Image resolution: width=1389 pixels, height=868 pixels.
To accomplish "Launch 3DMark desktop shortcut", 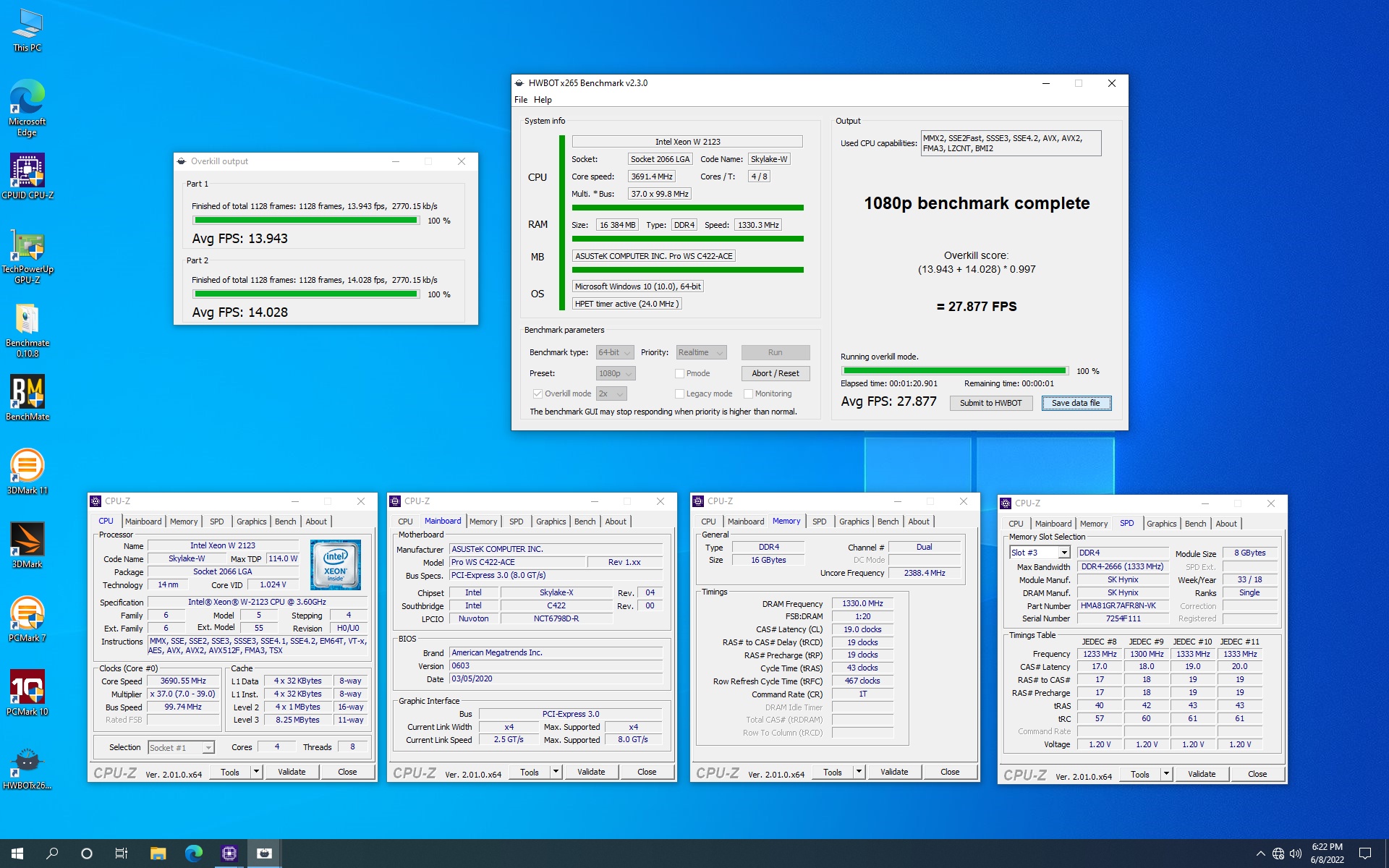I will [x=27, y=545].
